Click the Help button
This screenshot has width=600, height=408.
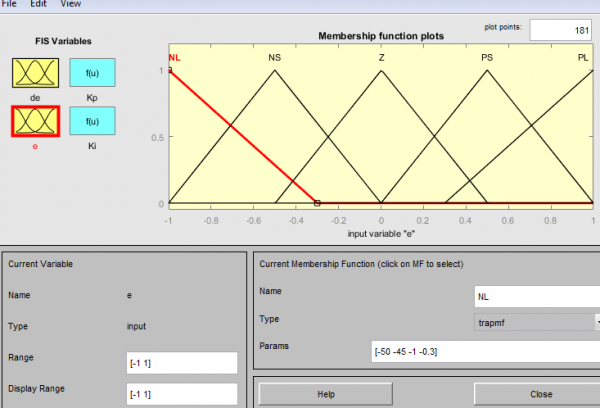pyautogui.click(x=326, y=394)
